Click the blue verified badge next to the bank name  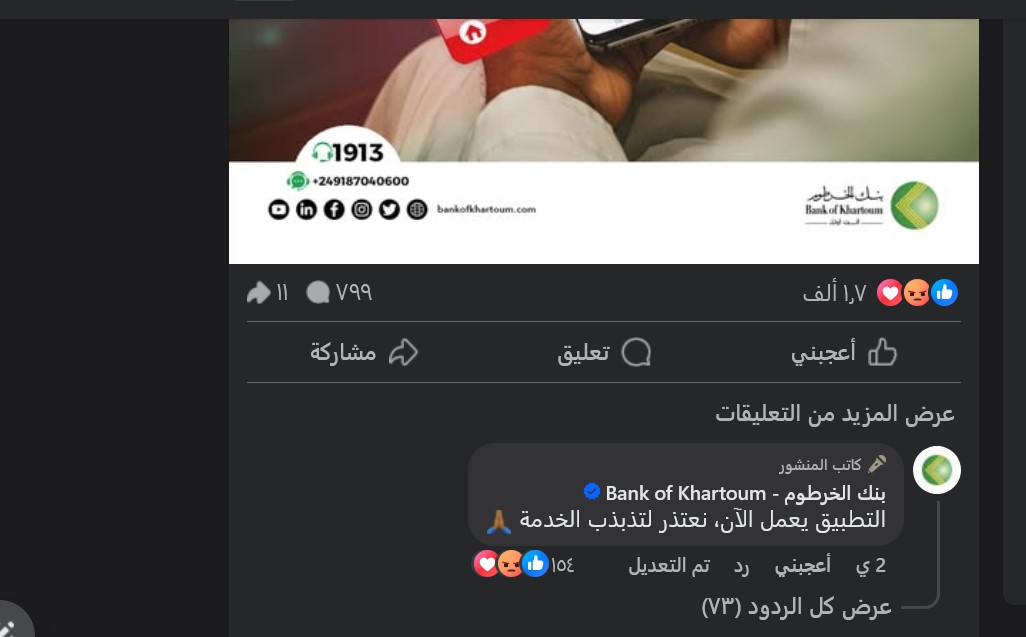point(592,491)
